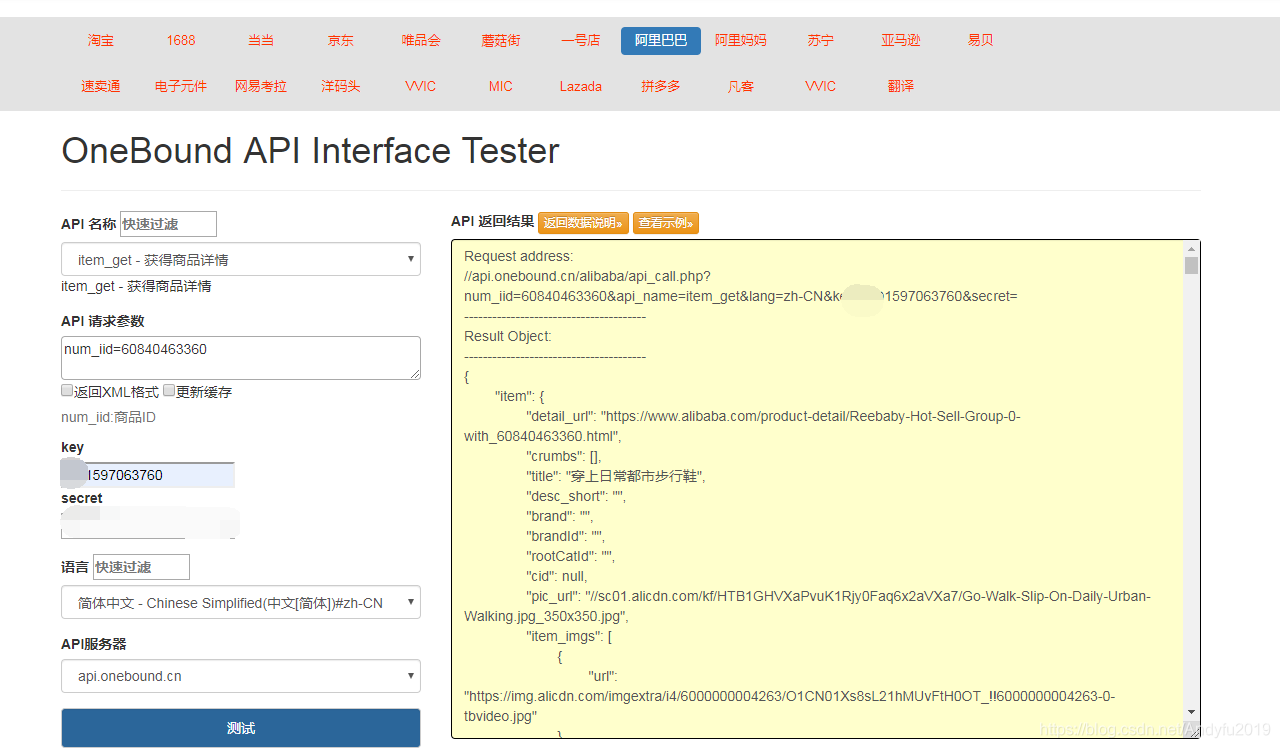Open the 易贝 tab
This screenshot has height=748, width=1280.
[x=981, y=41]
